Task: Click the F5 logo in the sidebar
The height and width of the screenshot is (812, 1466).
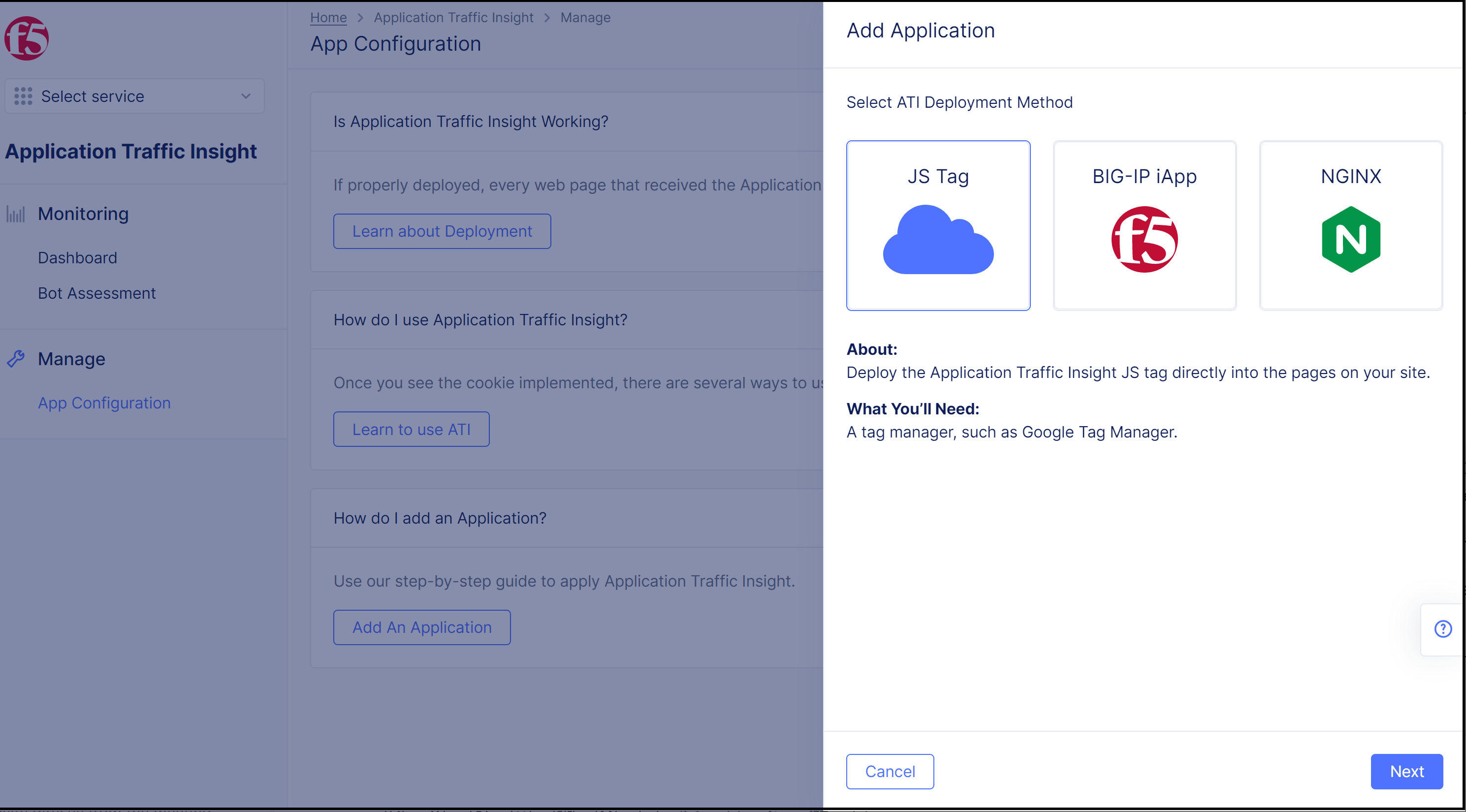Action: pyautogui.click(x=26, y=38)
